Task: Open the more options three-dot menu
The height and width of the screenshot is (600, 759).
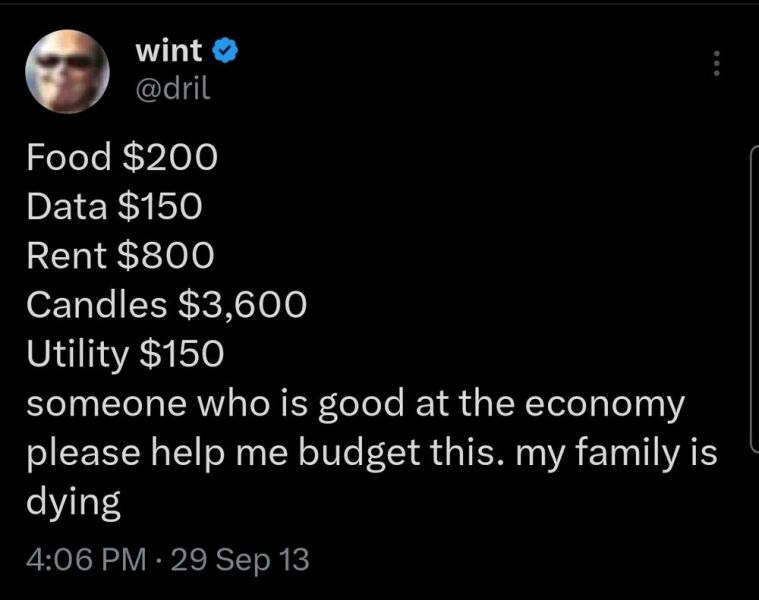Action: [x=715, y=64]
